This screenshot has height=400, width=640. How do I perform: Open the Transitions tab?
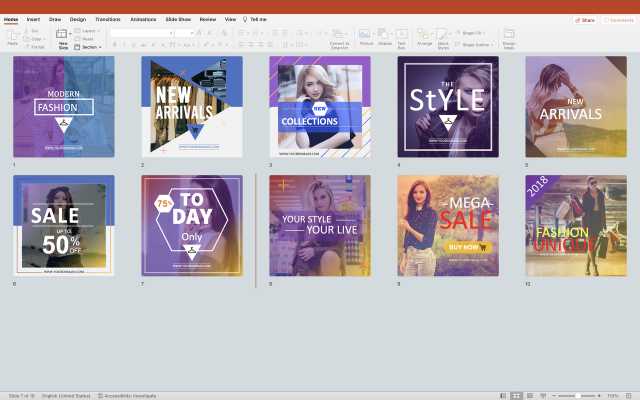(107, 19)
